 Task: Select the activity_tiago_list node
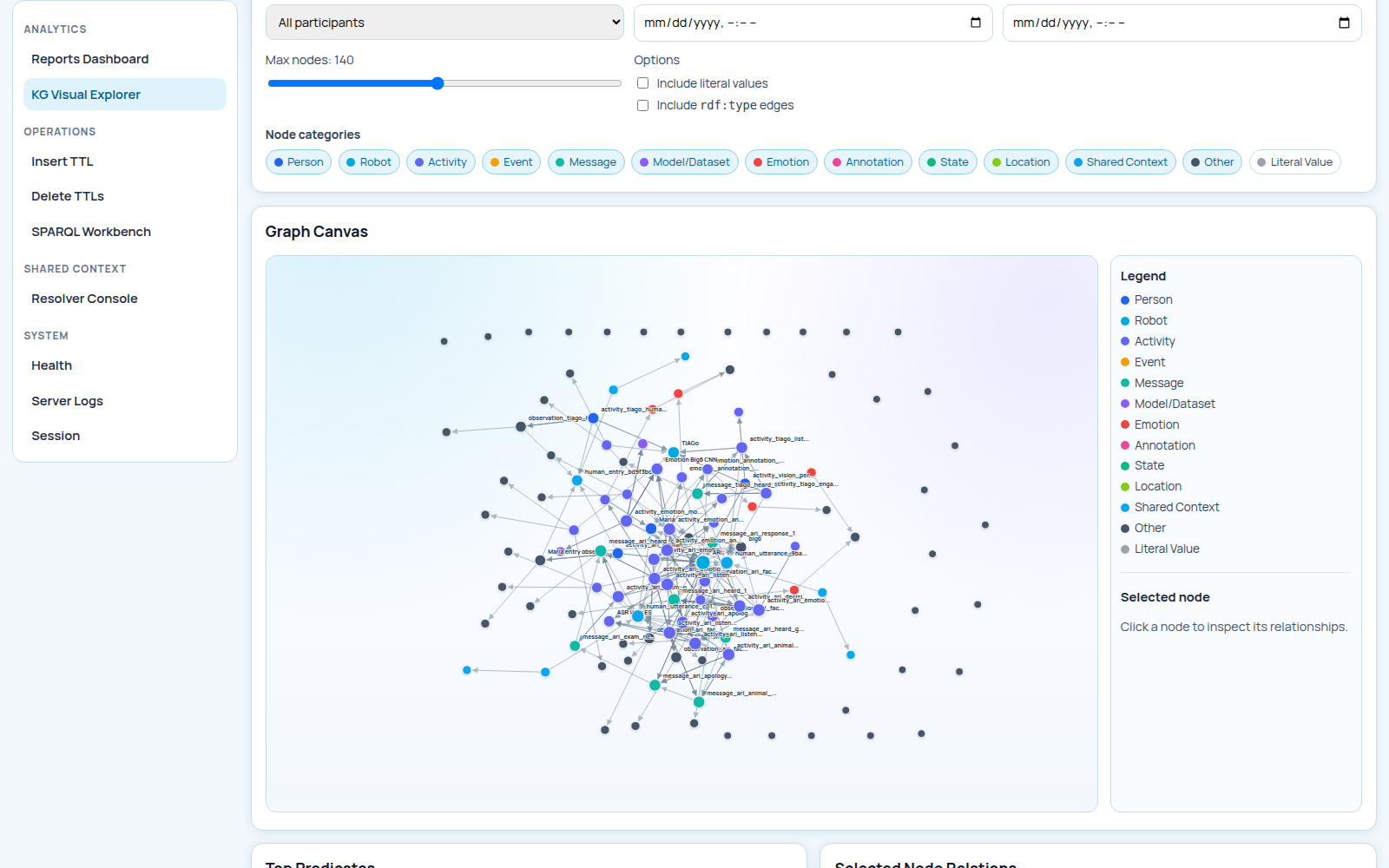tap(741, 448)
